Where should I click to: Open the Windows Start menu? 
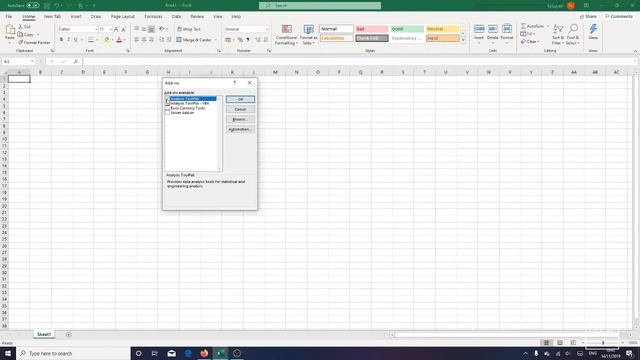click(x=8, y=353)
